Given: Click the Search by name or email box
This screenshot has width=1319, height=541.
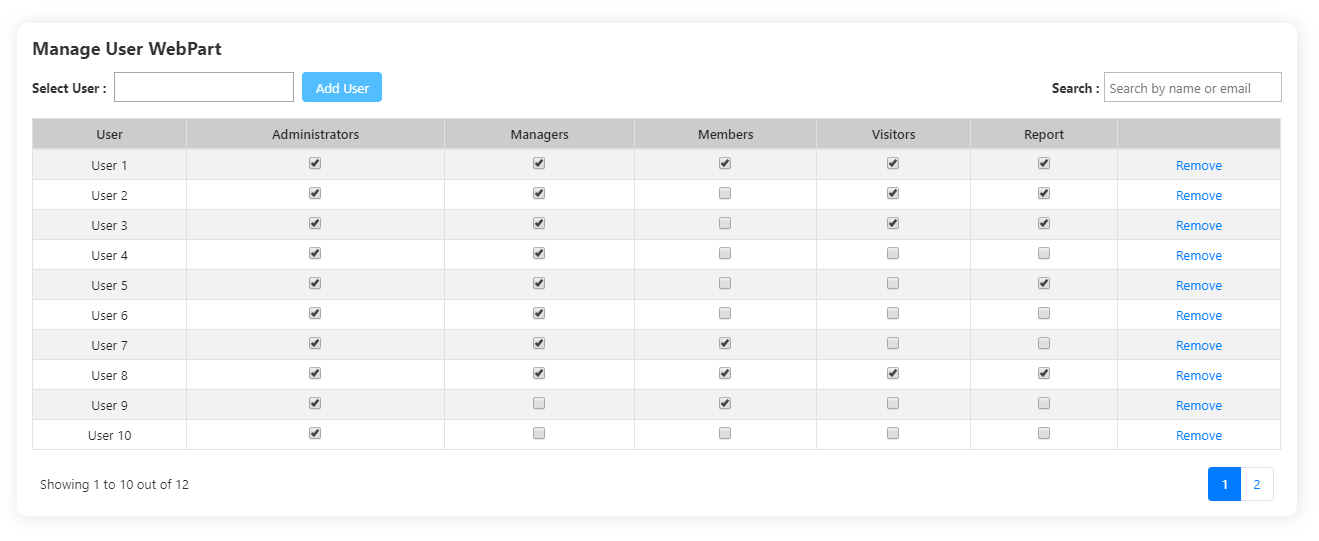Looking at the screenshot, I should point(1193,87).
